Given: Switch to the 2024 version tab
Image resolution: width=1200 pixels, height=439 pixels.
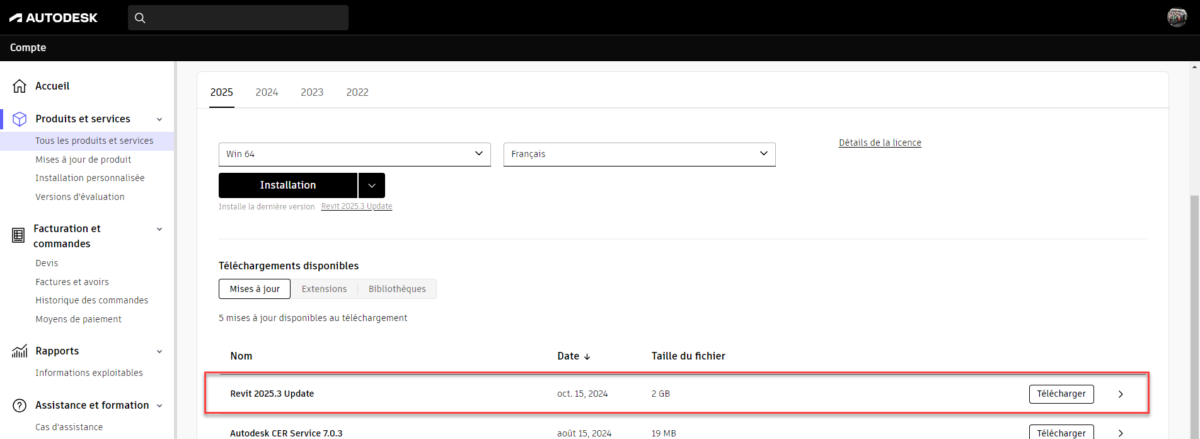Looking at the screenshot, I should tap(266, 92).
